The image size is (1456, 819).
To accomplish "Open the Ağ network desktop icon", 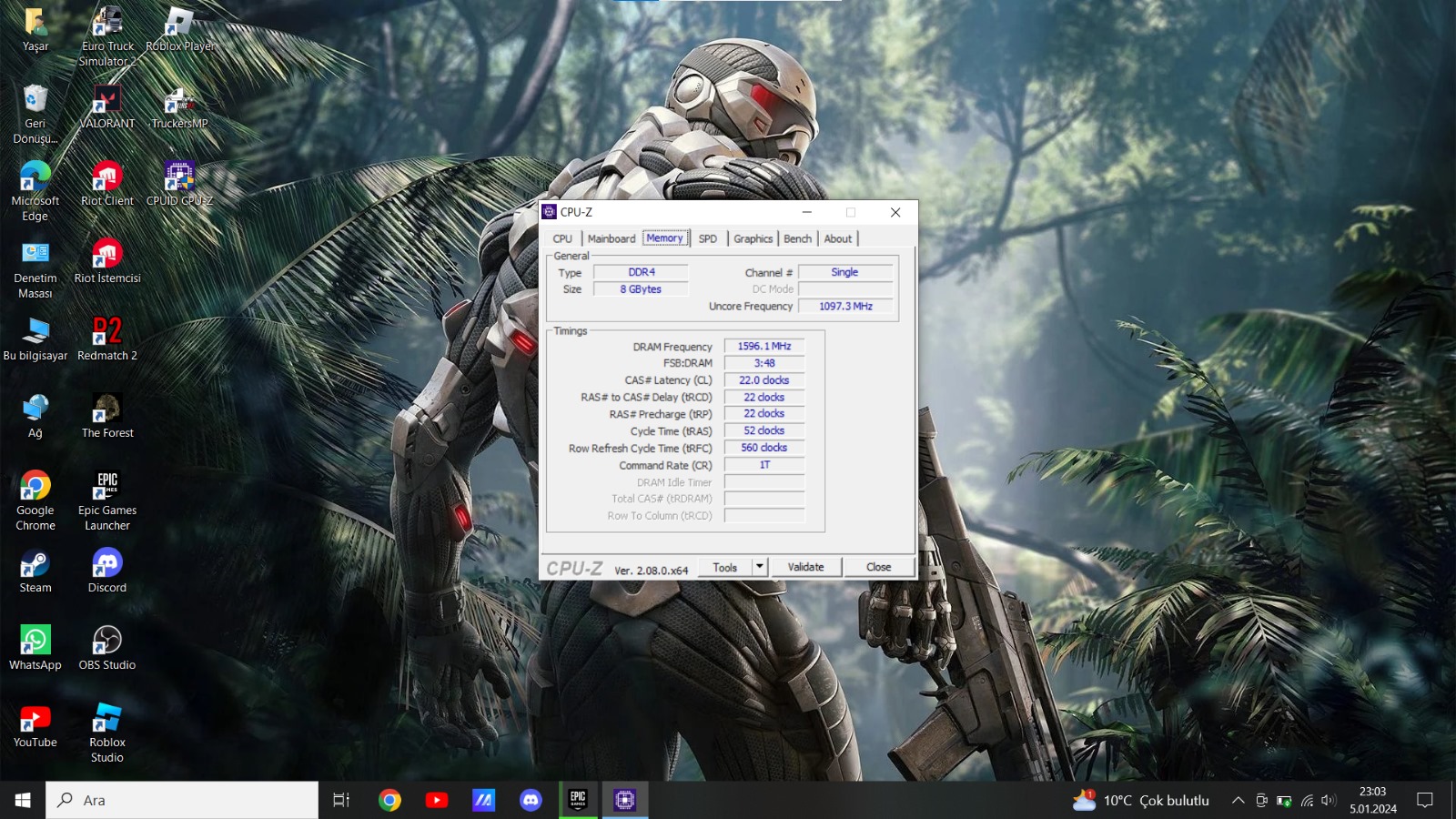I will coord(35,417).
